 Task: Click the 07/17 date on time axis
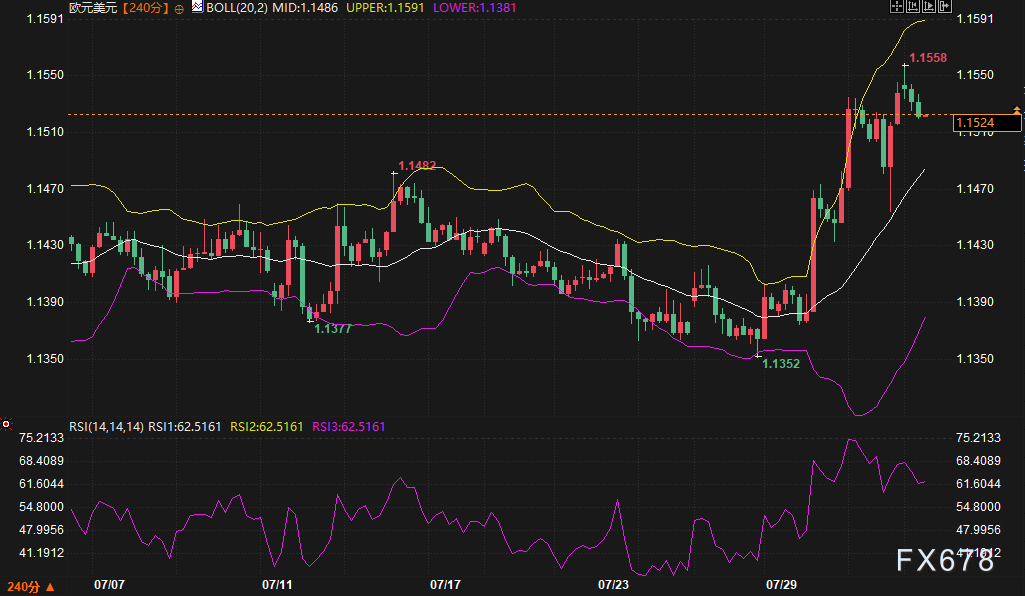pos(445,584)
